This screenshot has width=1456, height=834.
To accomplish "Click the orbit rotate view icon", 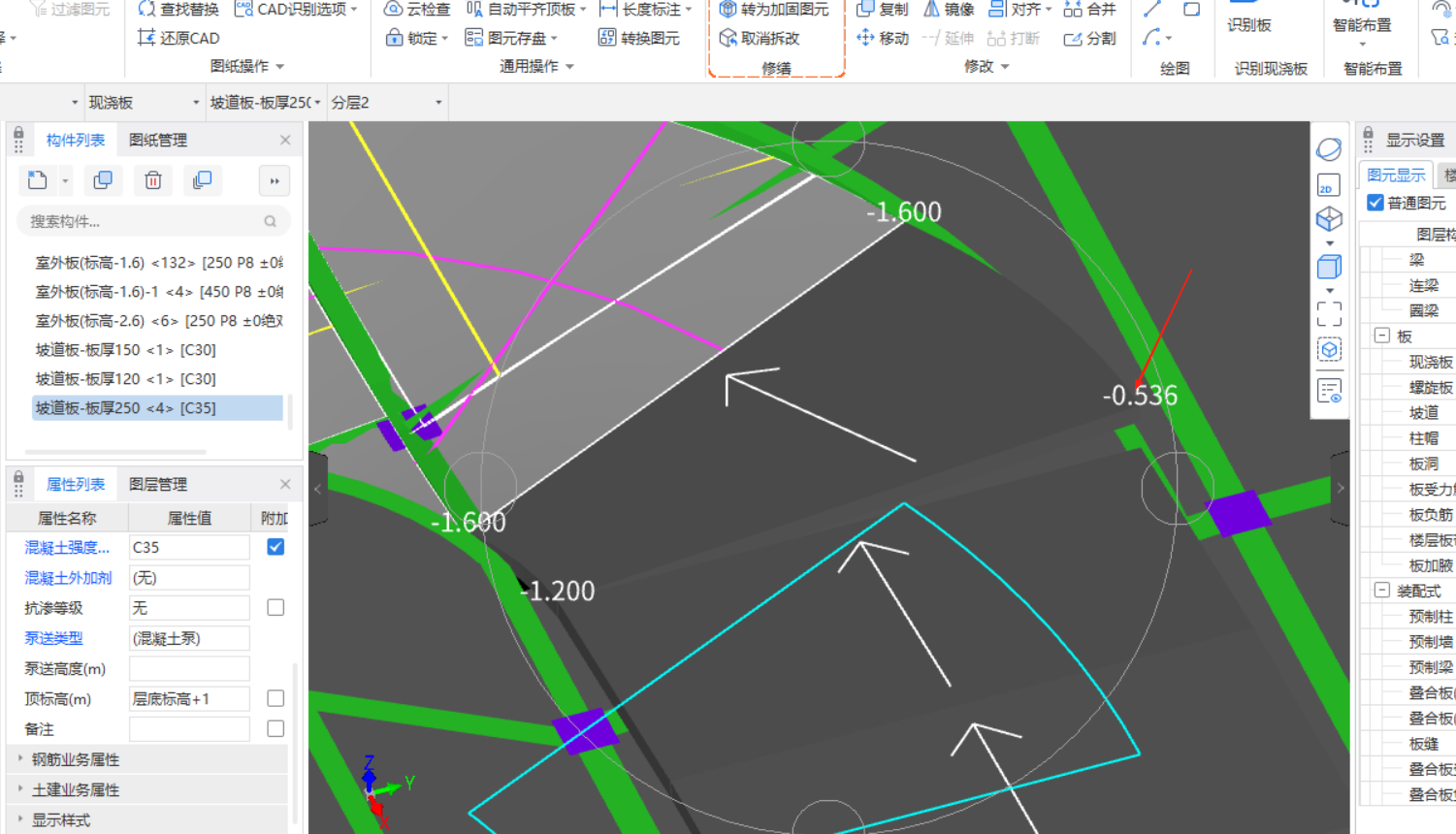I will point(1329,149).
